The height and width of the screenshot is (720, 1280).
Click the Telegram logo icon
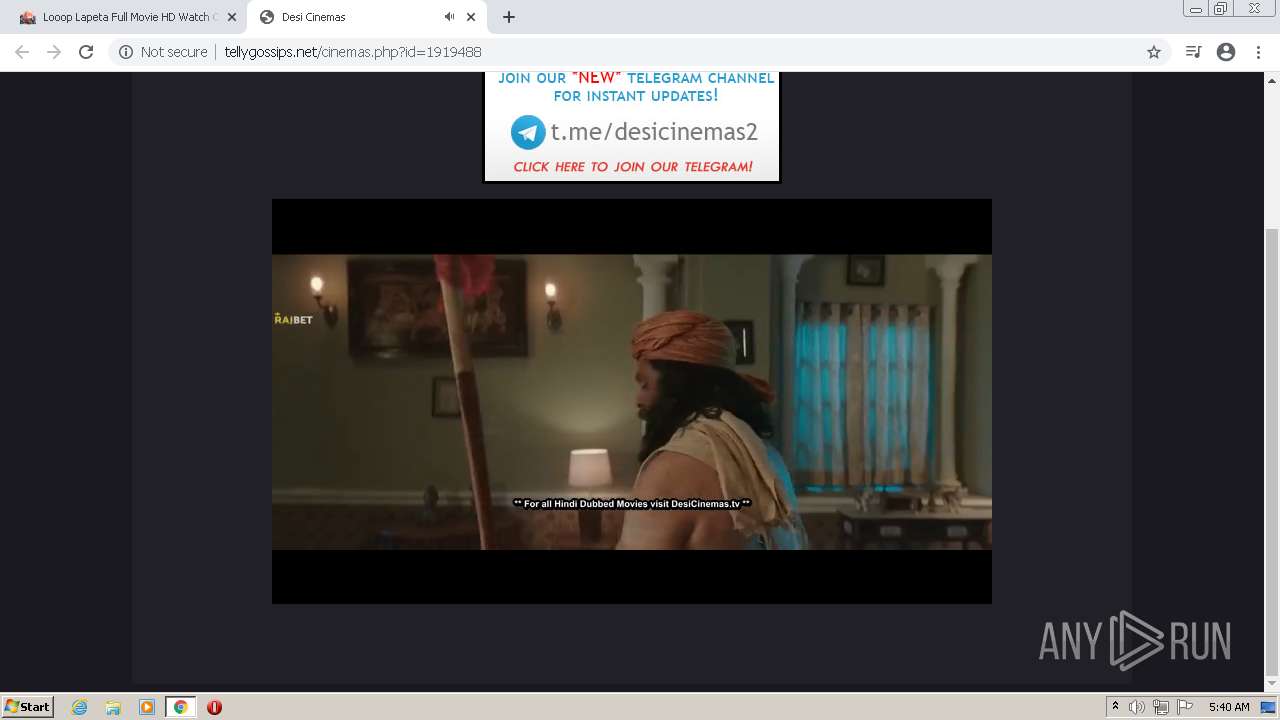tap(528, 132)
